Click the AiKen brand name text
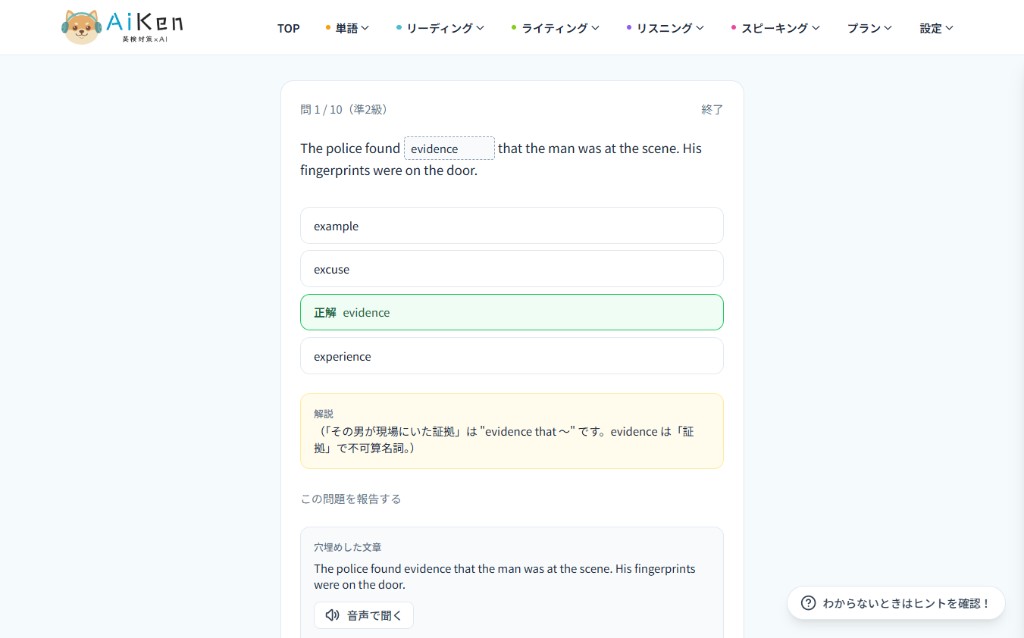This screenshot has width=1024, height=638. (144, 22)
